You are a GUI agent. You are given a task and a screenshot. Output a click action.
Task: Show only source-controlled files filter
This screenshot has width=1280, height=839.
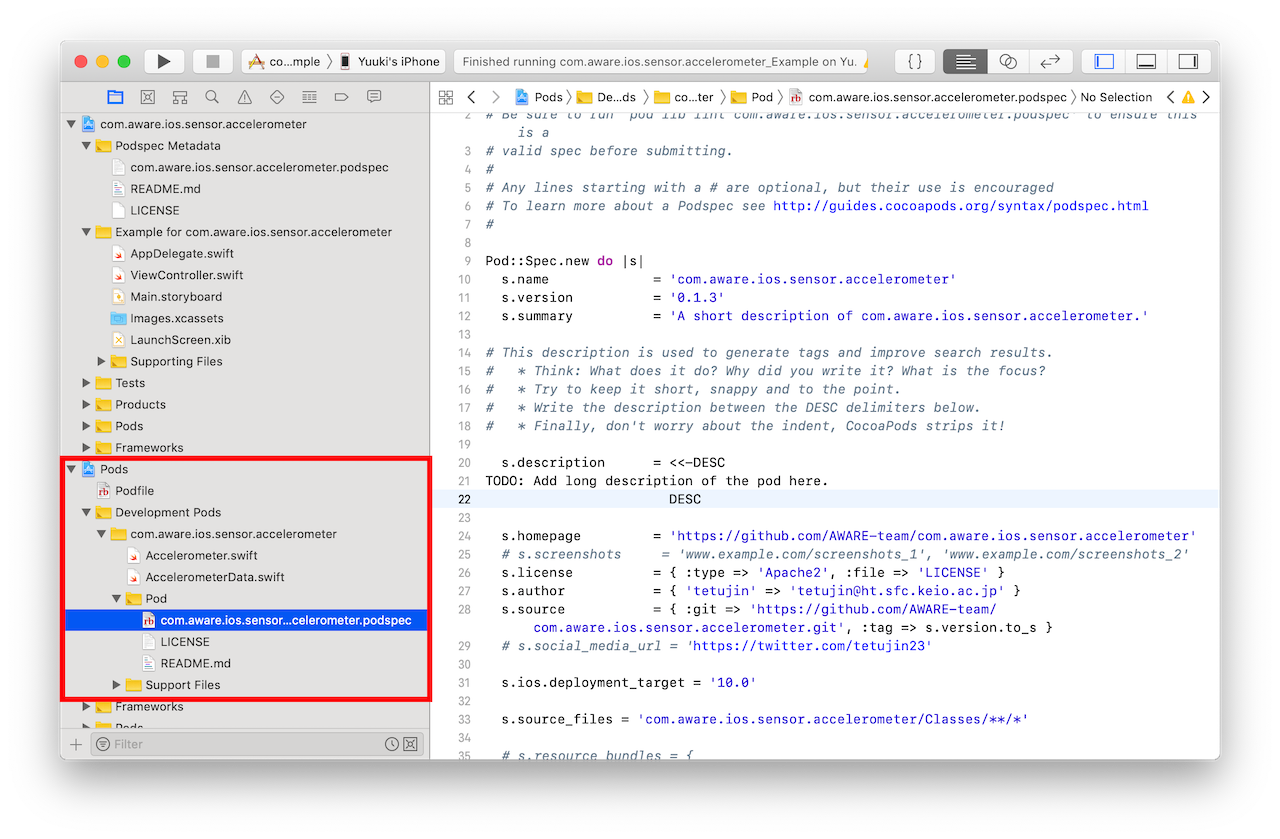pyautogui.click(x=410, y=744)
